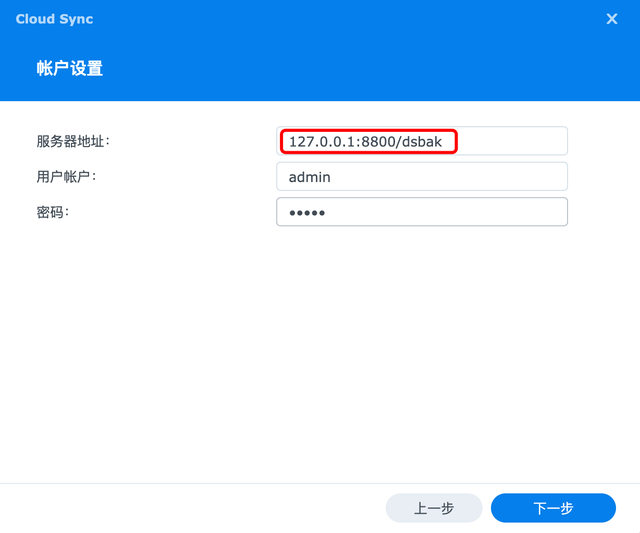
Task: Focus the user account field containing admin
Action: [x=422, y=177]
